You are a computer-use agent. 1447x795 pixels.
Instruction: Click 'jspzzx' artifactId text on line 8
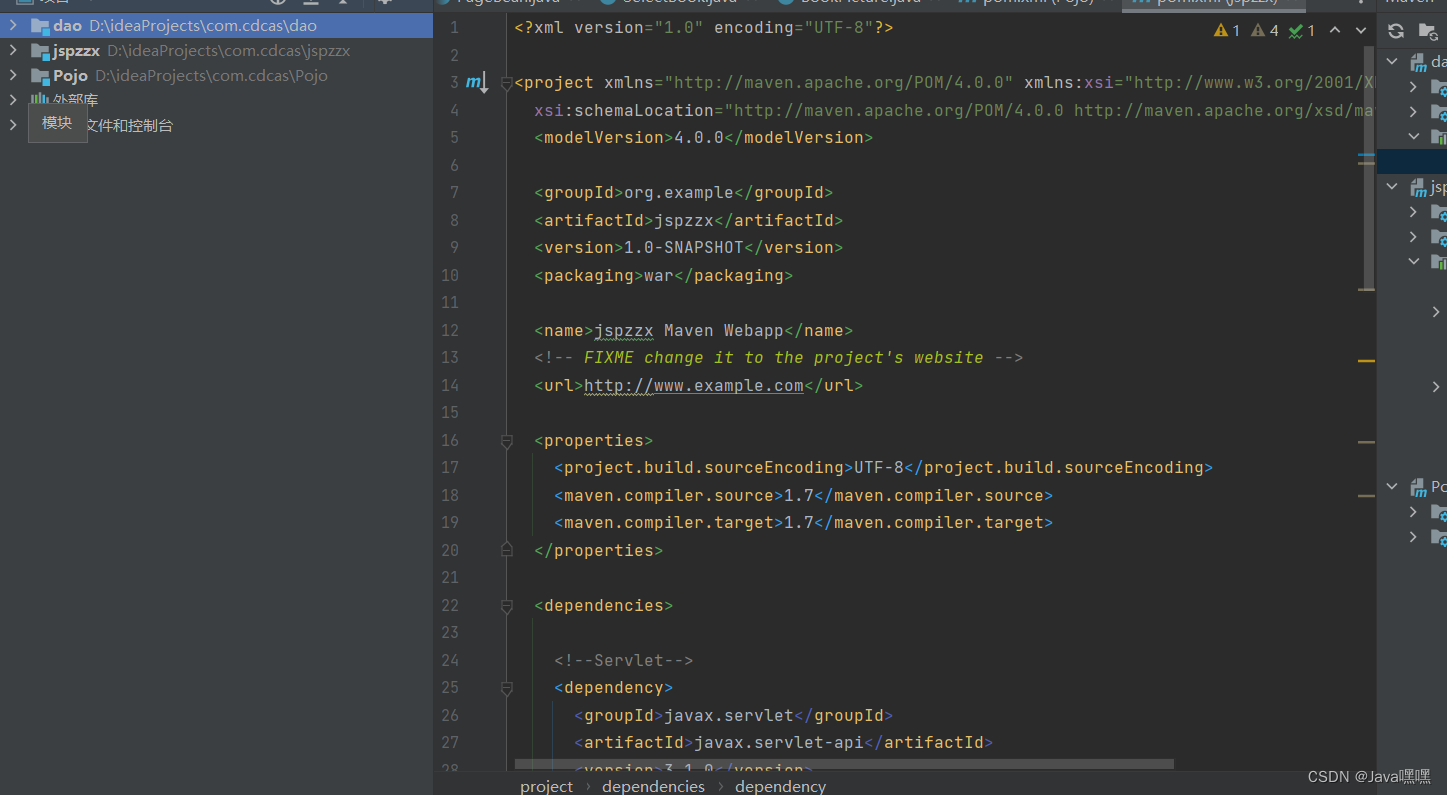tap(684, 220)
